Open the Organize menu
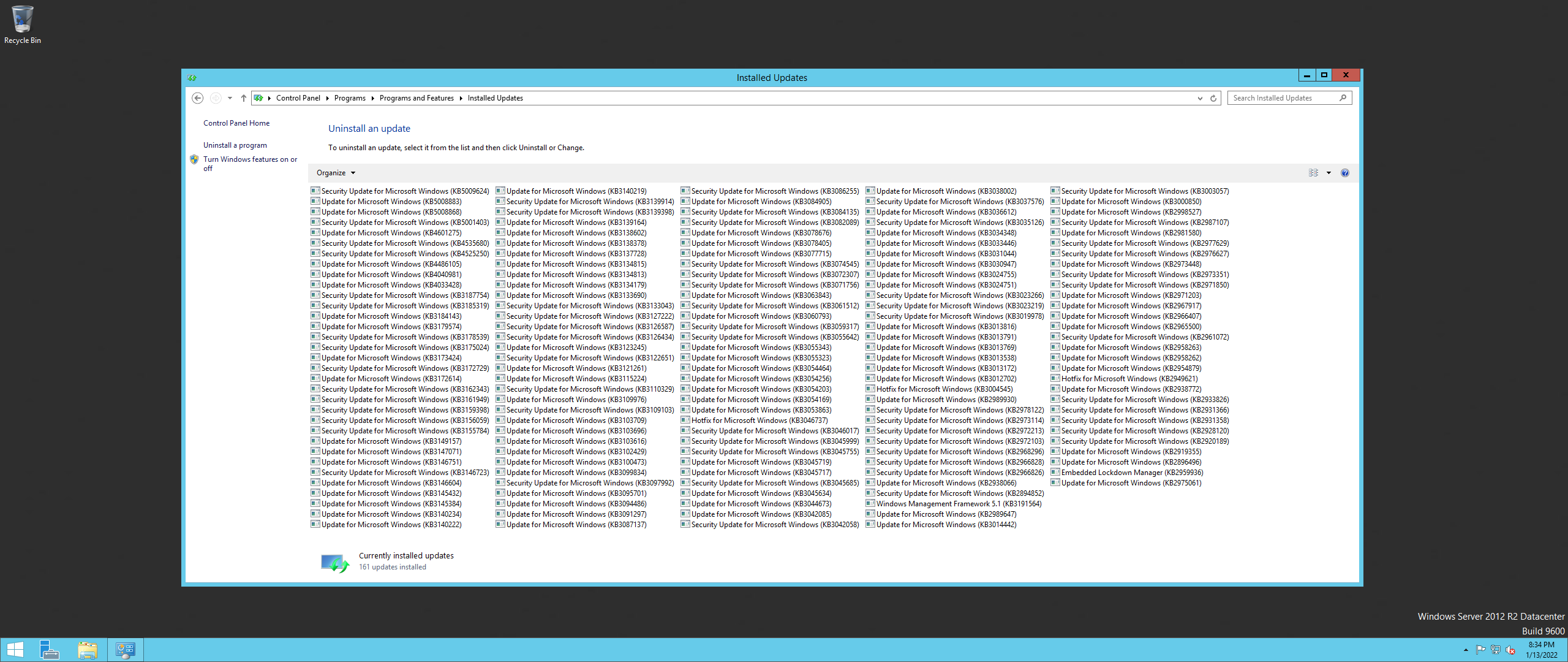This screenshot has height=662, width=1568. 336,173
